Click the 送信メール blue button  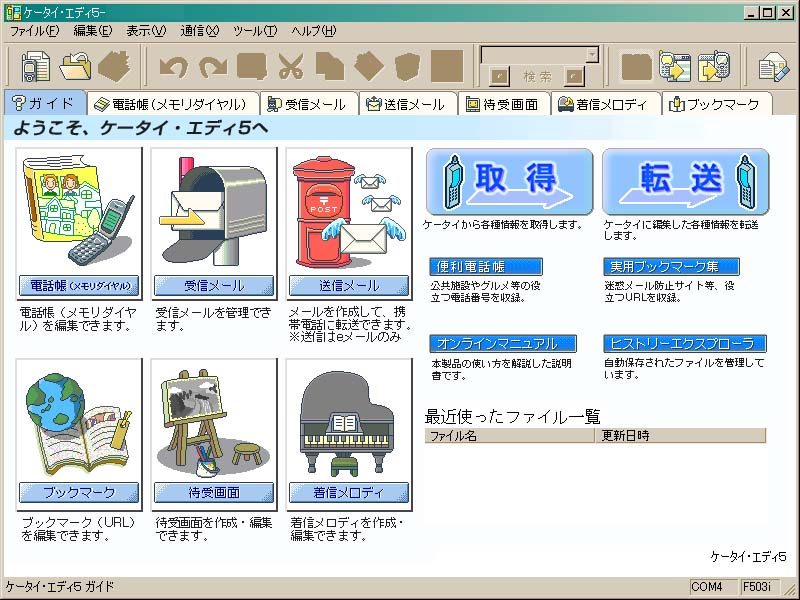pyautogui.click(x=349, y=286)
